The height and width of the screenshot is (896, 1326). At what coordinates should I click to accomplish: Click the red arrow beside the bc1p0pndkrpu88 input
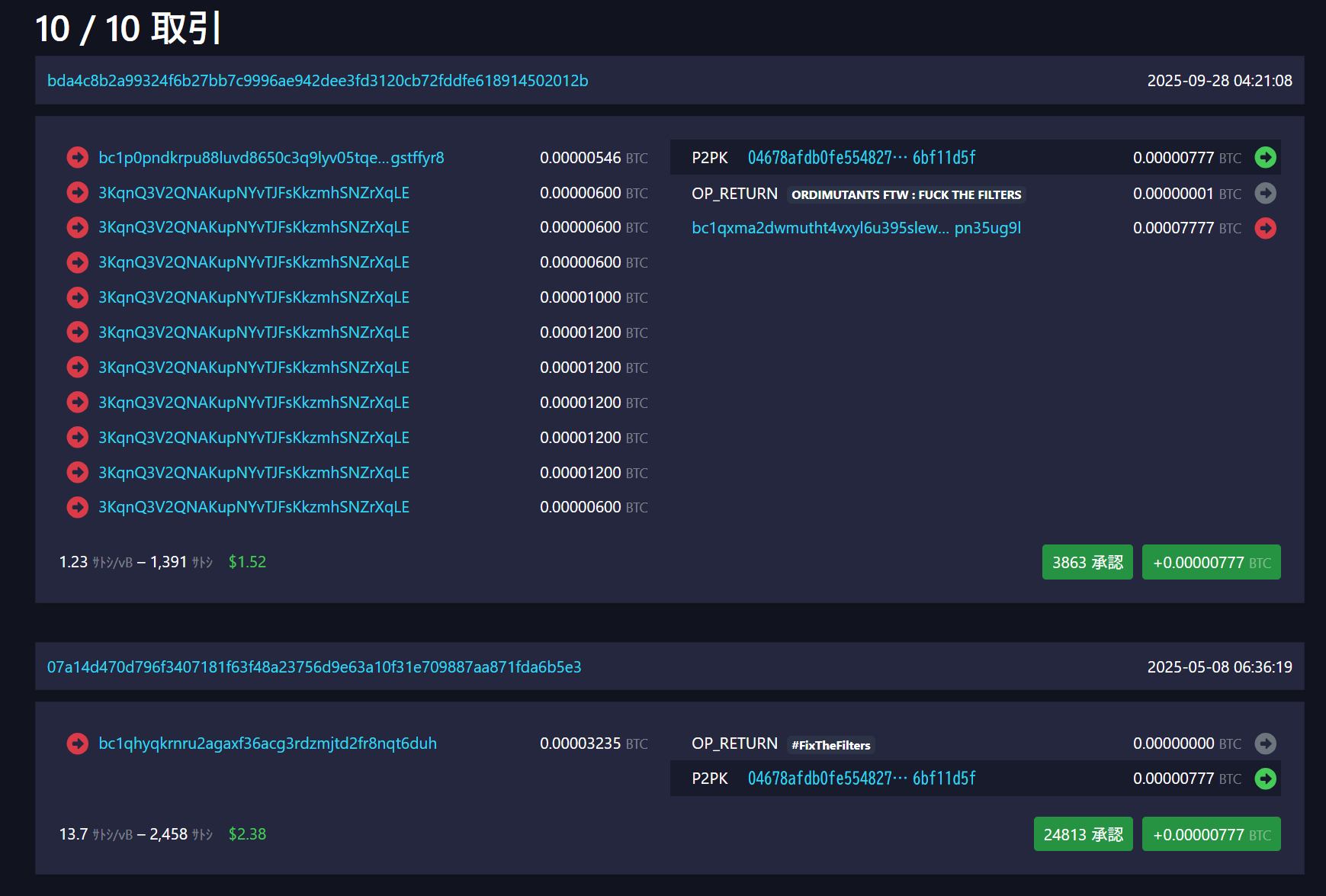click(x=77, y=158)
